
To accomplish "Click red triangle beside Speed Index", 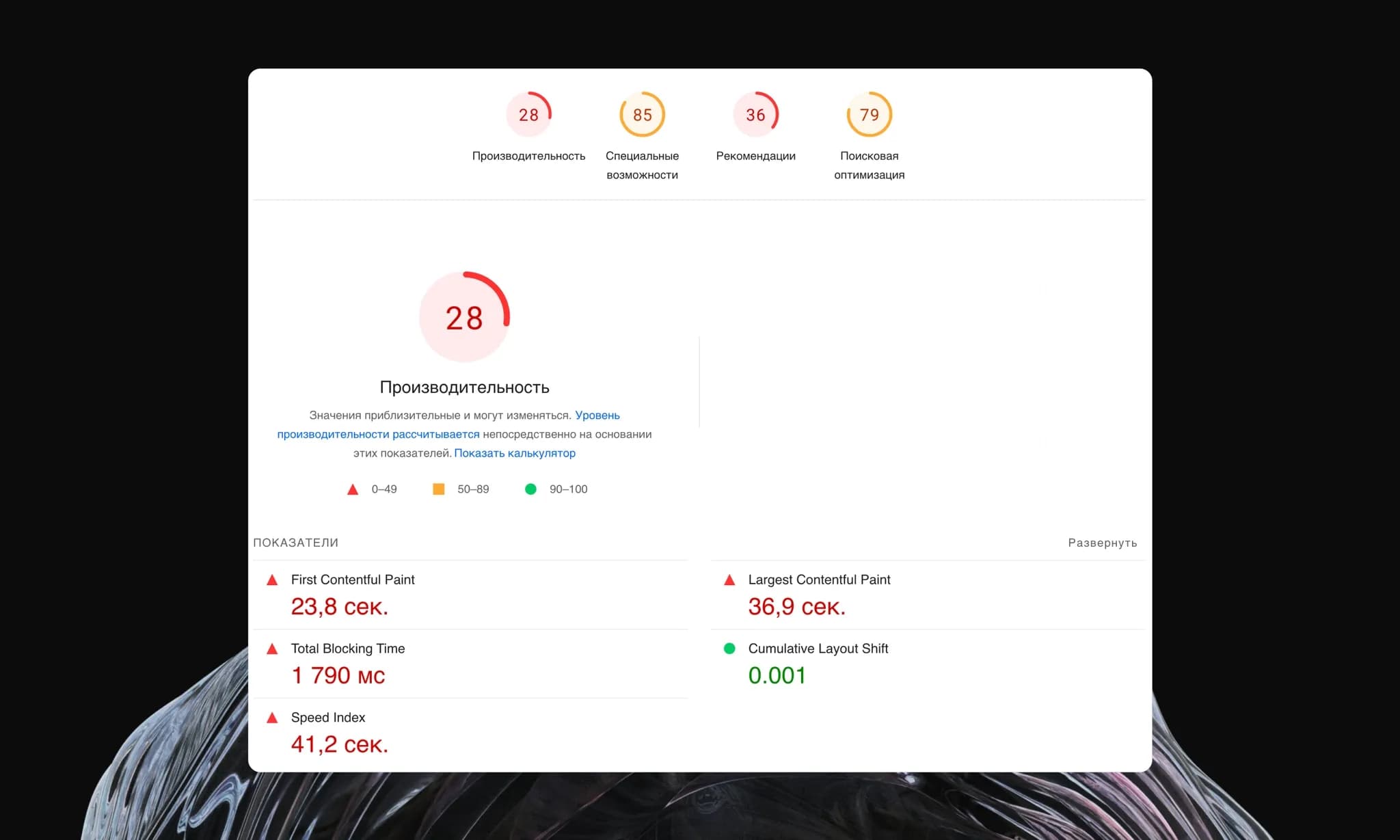I will point(272,718).
